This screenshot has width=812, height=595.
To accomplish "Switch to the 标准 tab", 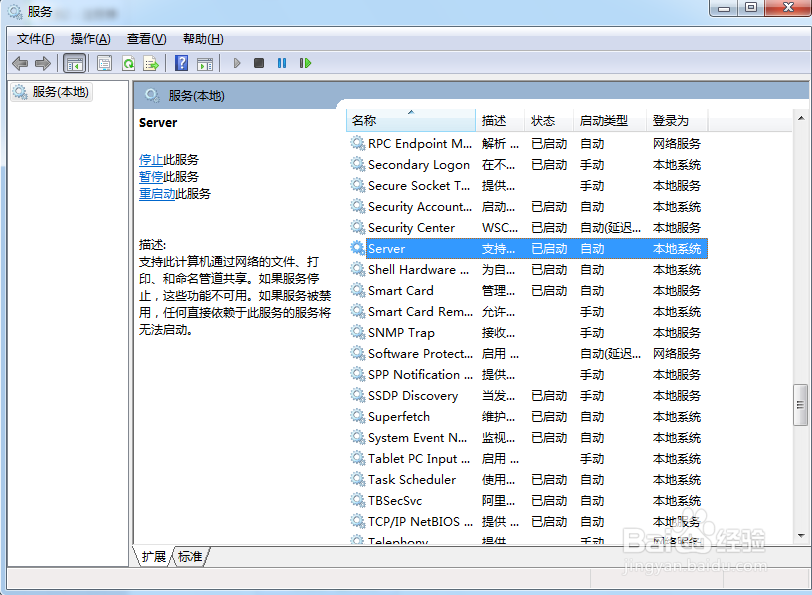I will (189, 557).
